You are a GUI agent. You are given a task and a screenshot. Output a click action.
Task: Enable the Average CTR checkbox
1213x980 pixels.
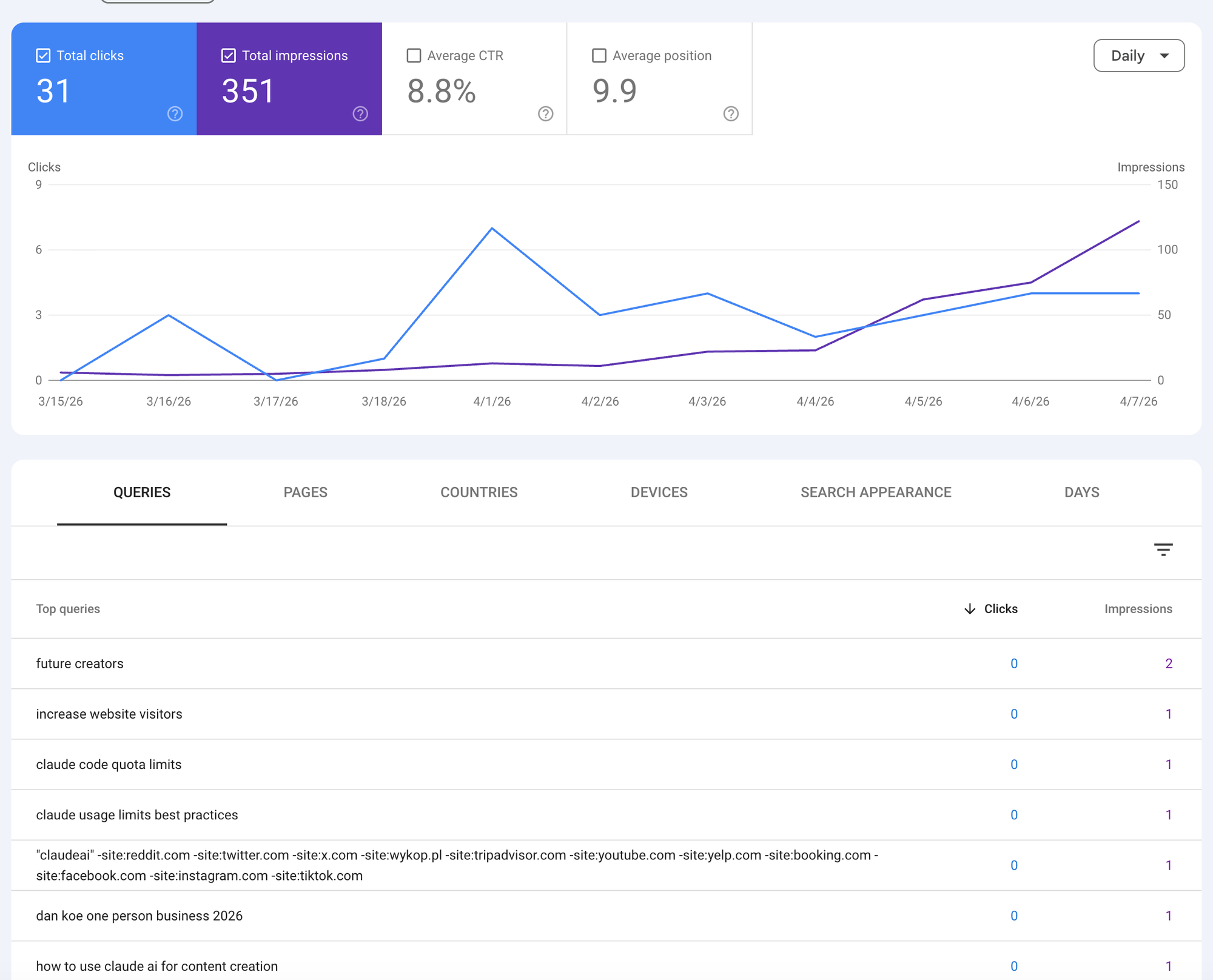414,55
